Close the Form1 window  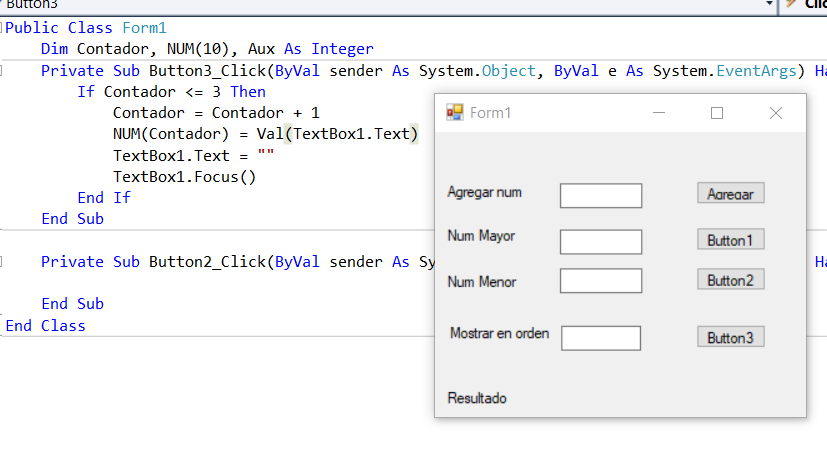776,113
